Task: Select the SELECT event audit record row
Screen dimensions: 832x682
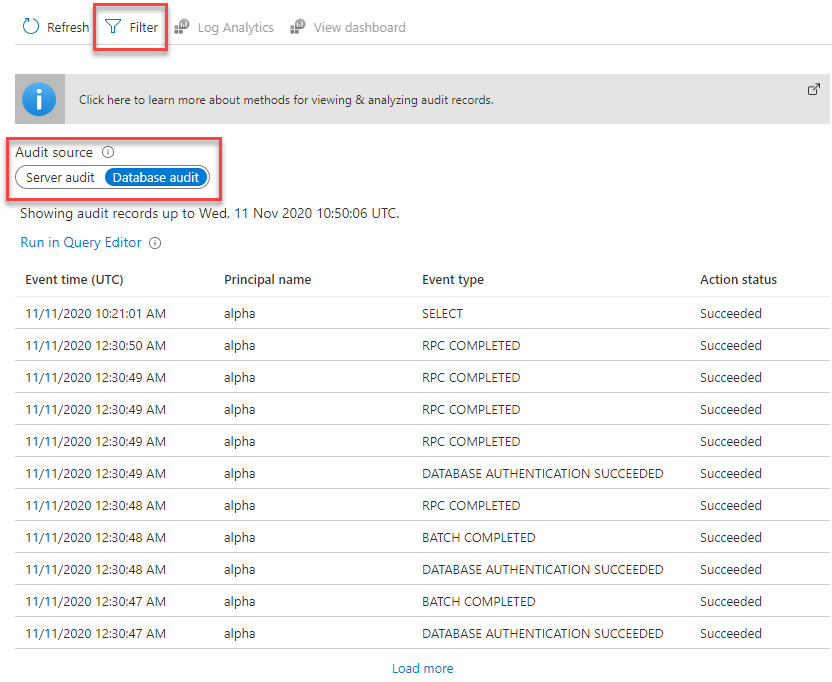Action: tap(442, 314)
